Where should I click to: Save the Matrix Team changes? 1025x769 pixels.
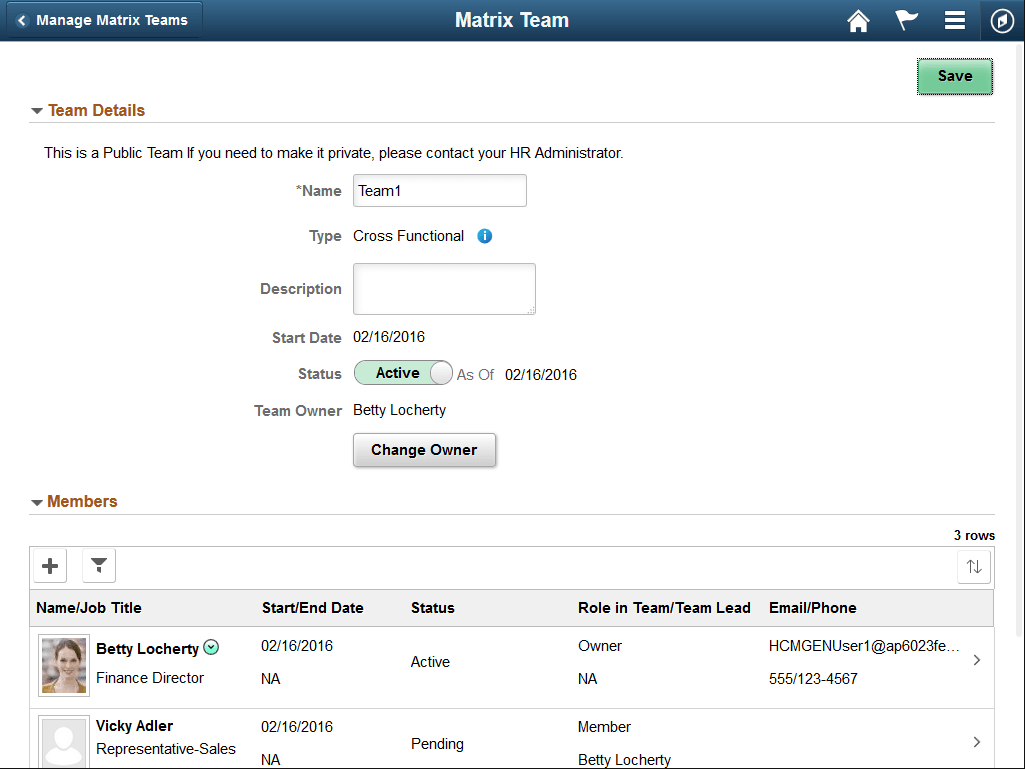pos(954,76)
